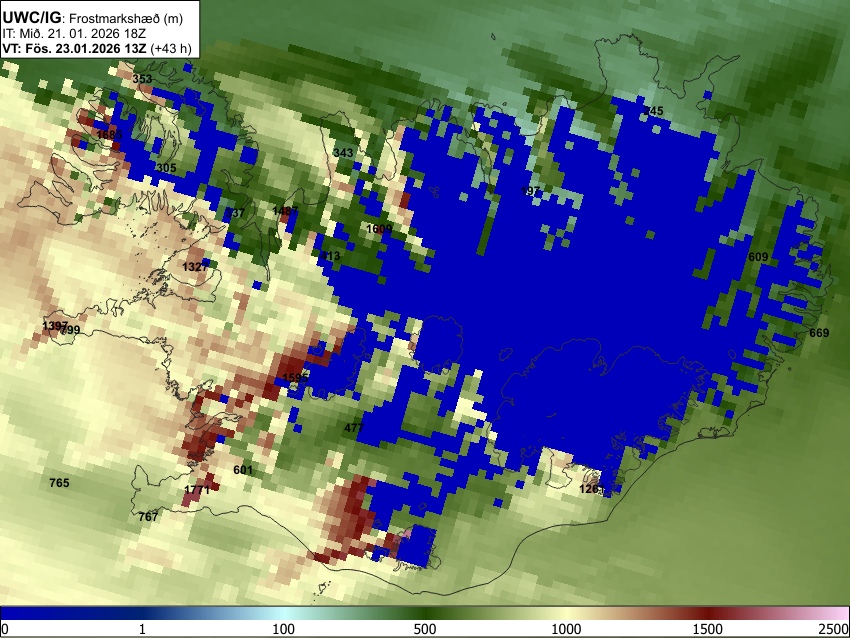Select the map value label 343
Image resolution: width=850 pixels, height=638 pixels.
pyautogui.click(x=343, y=153)
